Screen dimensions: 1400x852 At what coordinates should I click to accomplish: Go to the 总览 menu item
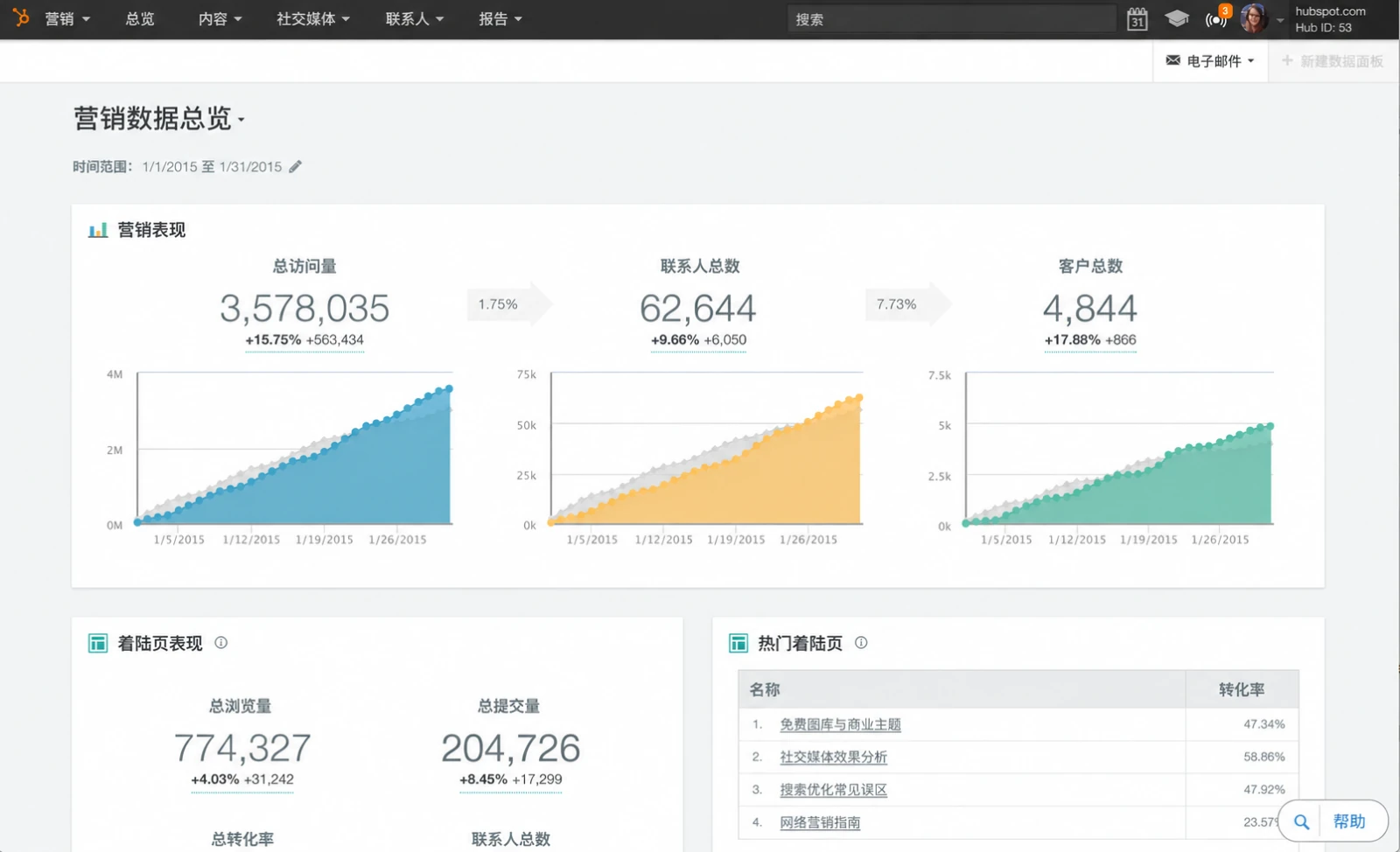coord(140,18)
